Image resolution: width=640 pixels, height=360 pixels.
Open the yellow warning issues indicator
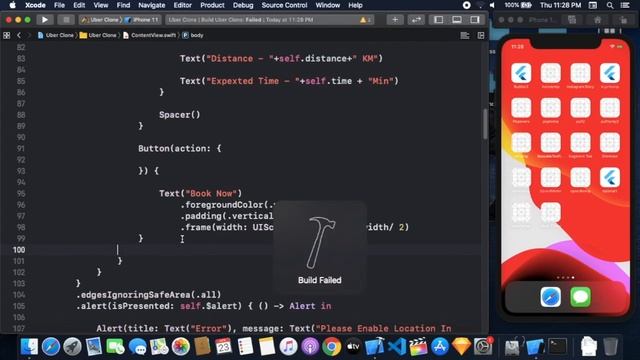[365, 20]
